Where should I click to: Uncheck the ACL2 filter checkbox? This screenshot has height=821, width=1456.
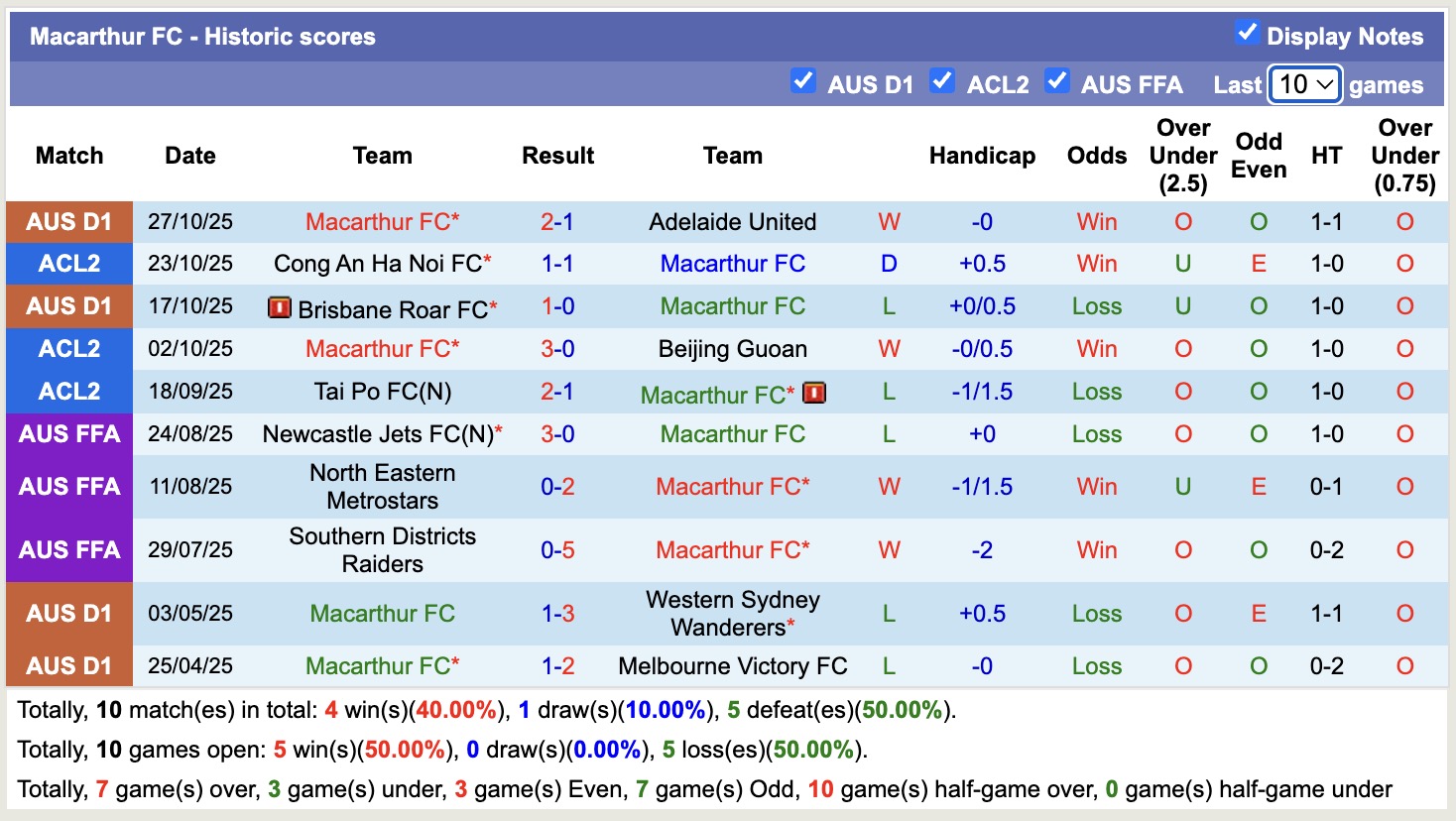[941, 82]
